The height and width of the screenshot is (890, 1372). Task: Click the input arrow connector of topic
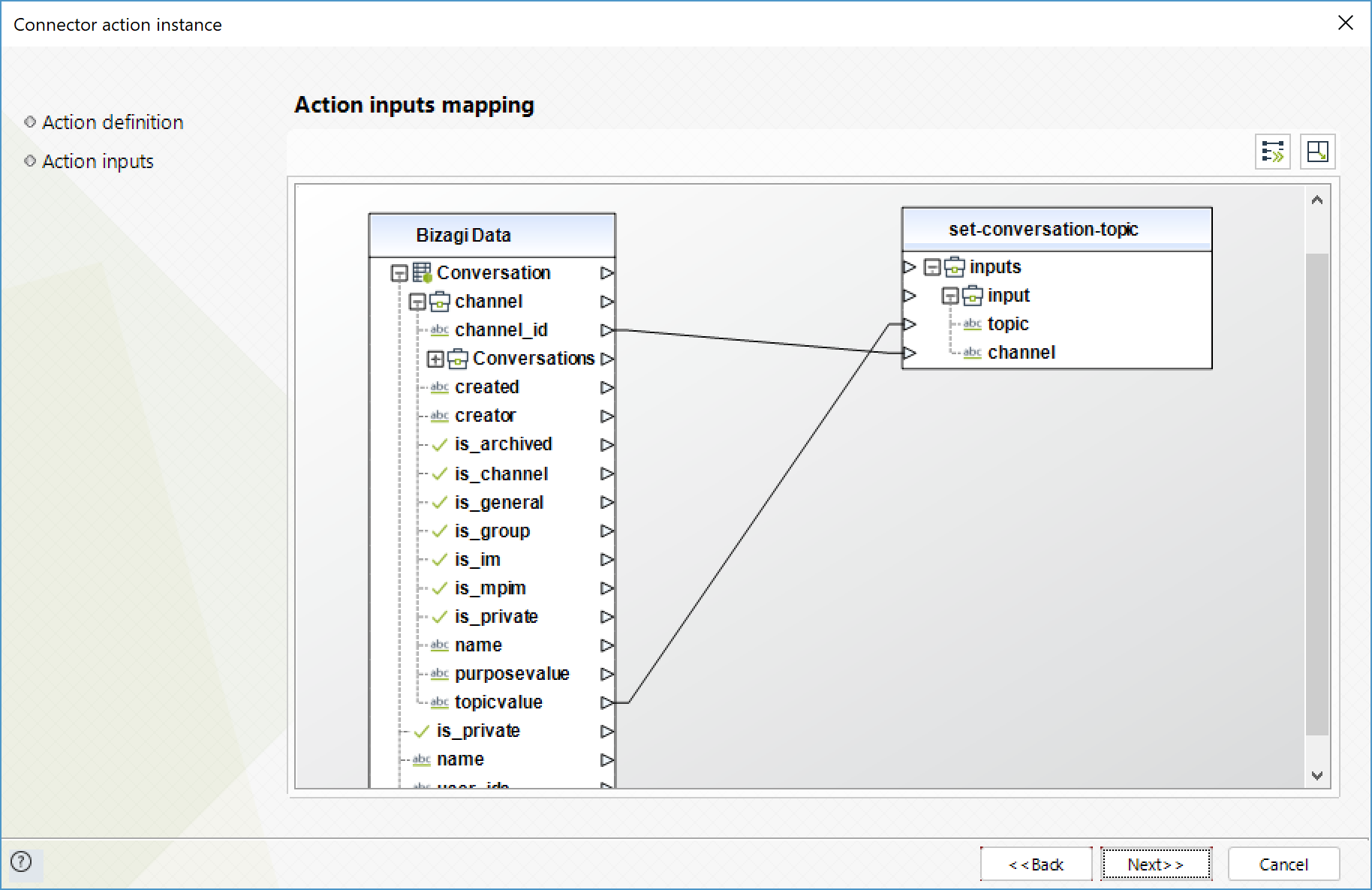(x=910, y=324)
